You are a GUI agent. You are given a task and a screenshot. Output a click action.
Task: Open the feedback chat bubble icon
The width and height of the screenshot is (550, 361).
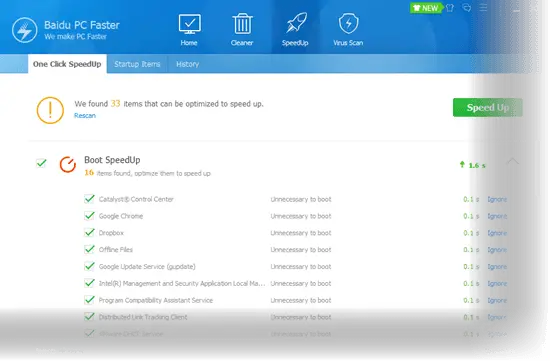click(467, 8)
